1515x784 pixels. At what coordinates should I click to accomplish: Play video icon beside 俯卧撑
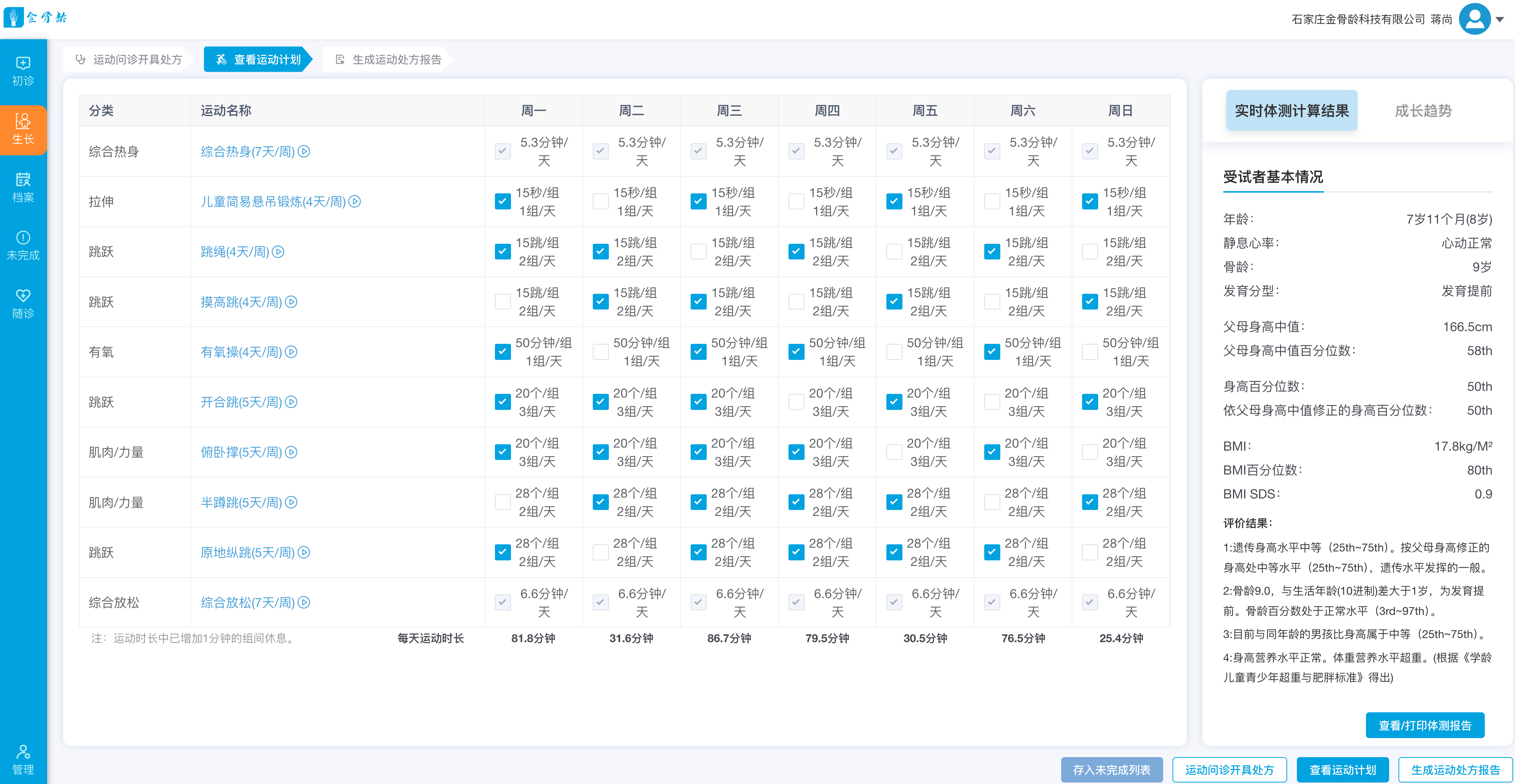(291, 452)
